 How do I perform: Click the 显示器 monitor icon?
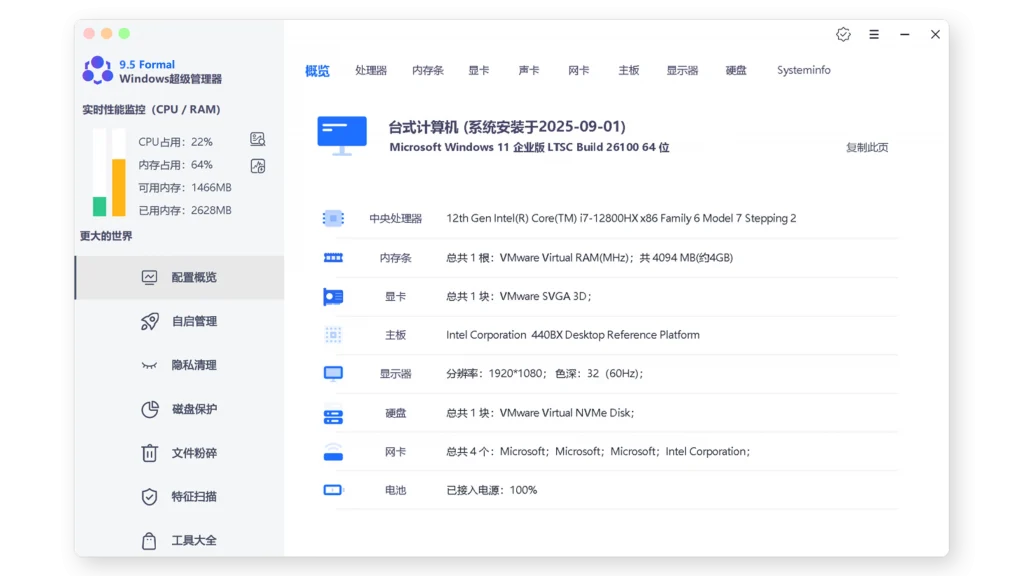[333, 374]
